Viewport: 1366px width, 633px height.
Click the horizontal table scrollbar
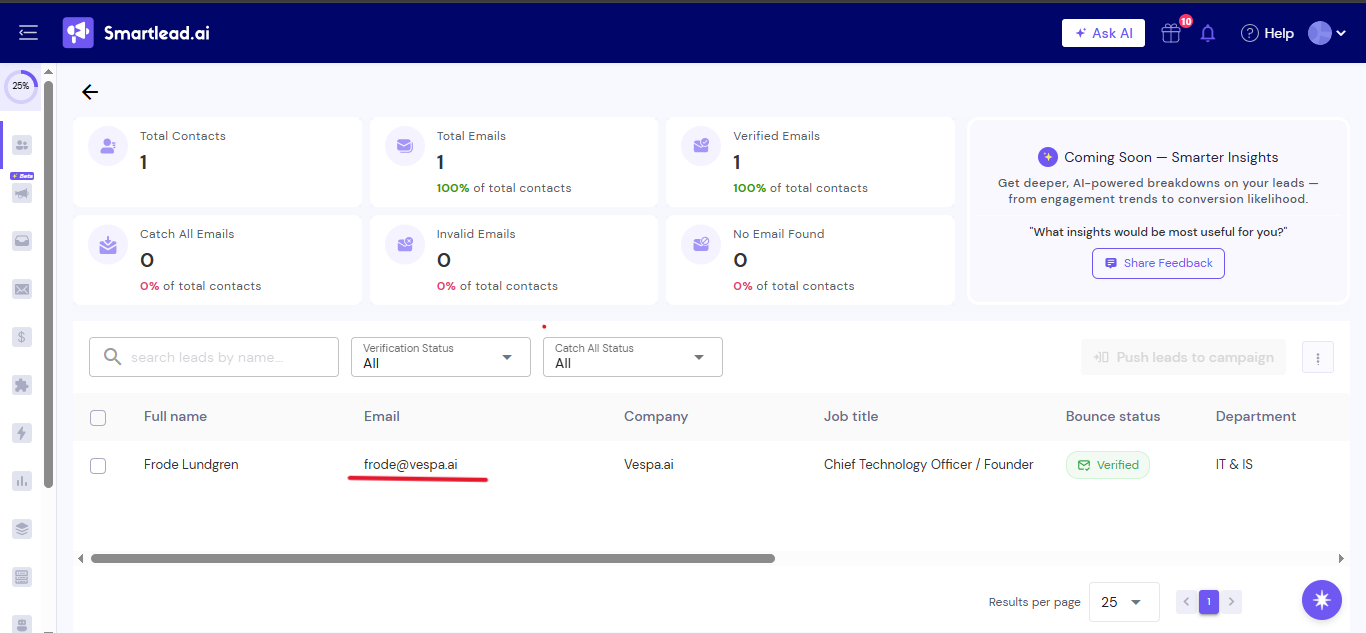click(433, 558)
